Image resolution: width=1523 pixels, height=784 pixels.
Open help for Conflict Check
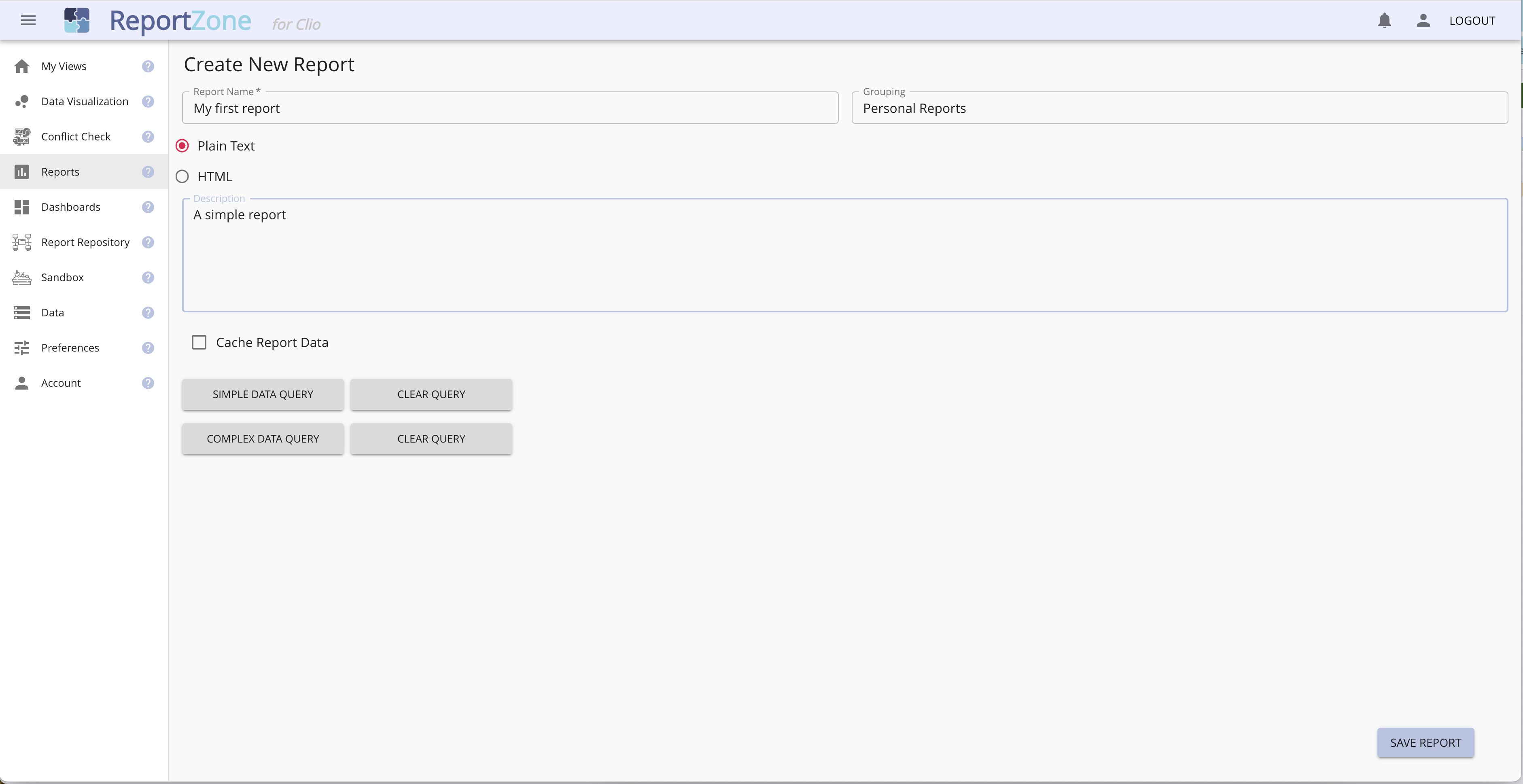tap(148, 137)
